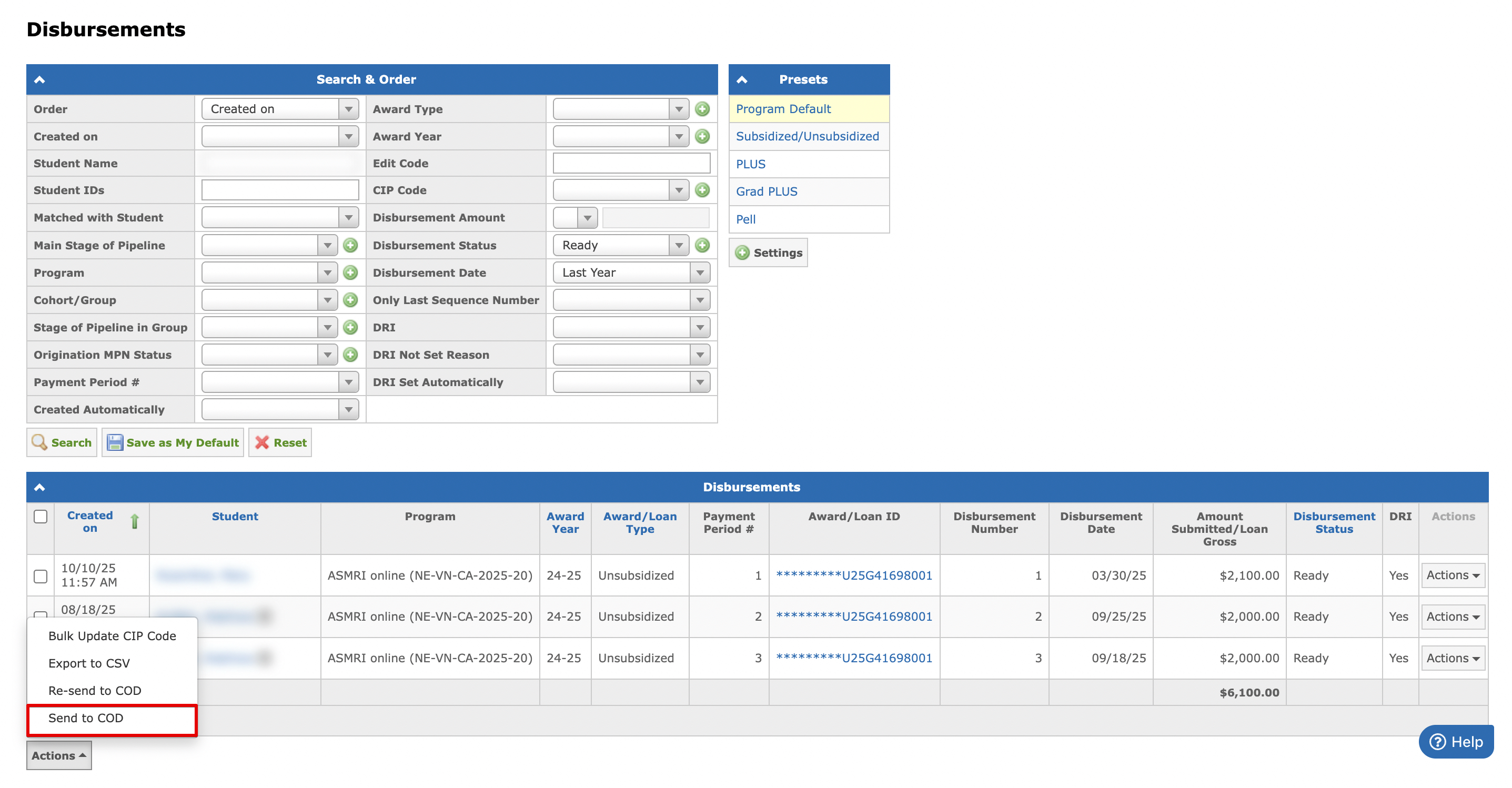Apply the Subsidized/Unsubsidized preset
Screen dimensions: 1512x788
coord(808,137)
